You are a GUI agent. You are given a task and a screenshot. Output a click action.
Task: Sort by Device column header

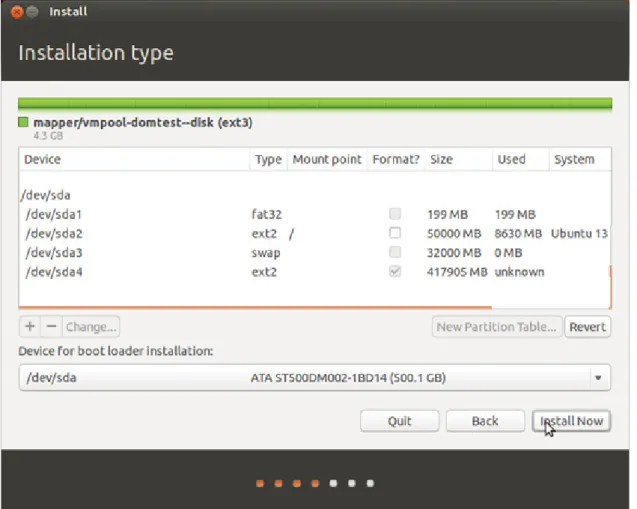[134, 159]
